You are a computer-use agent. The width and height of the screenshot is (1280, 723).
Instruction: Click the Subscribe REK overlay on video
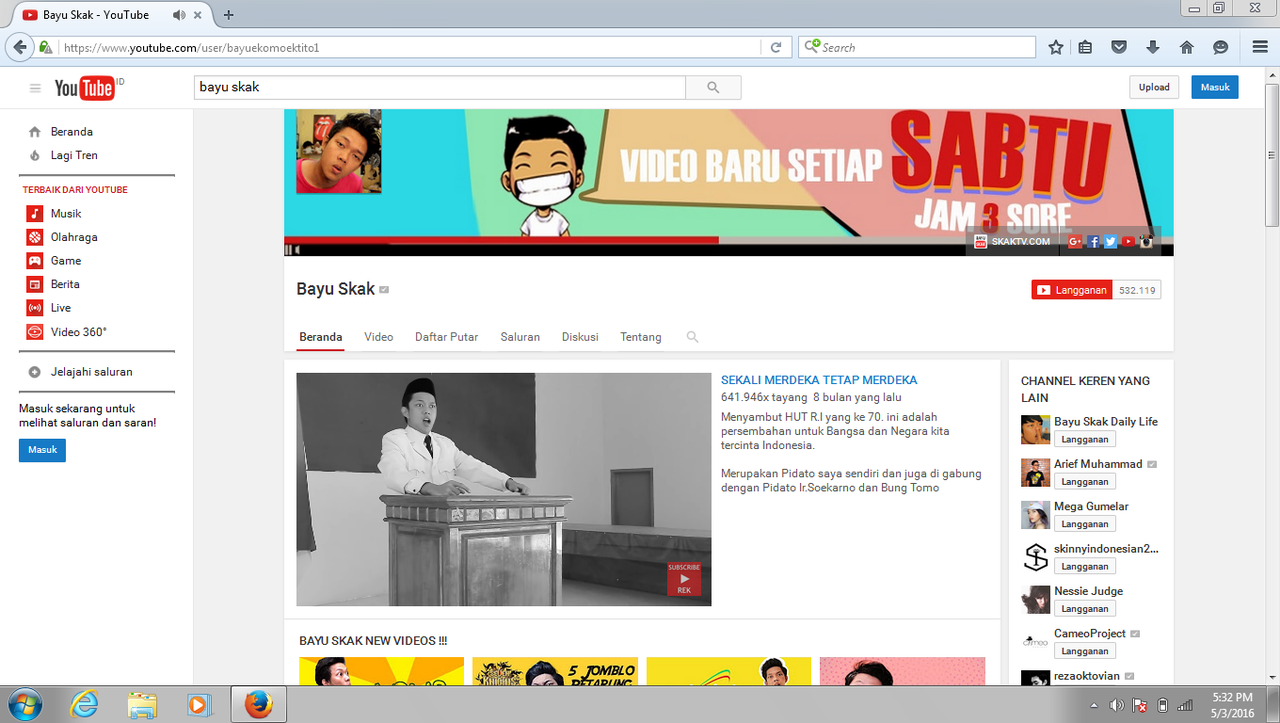(x=684, y=579)
